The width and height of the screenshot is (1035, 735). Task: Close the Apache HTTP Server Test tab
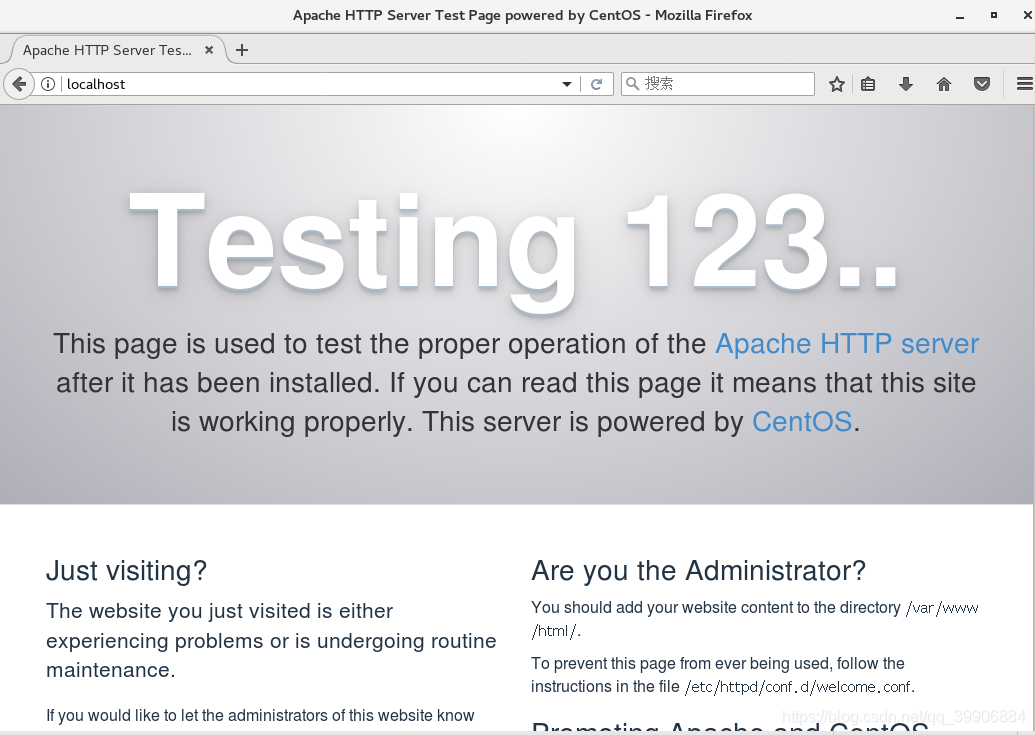point(209,50)
